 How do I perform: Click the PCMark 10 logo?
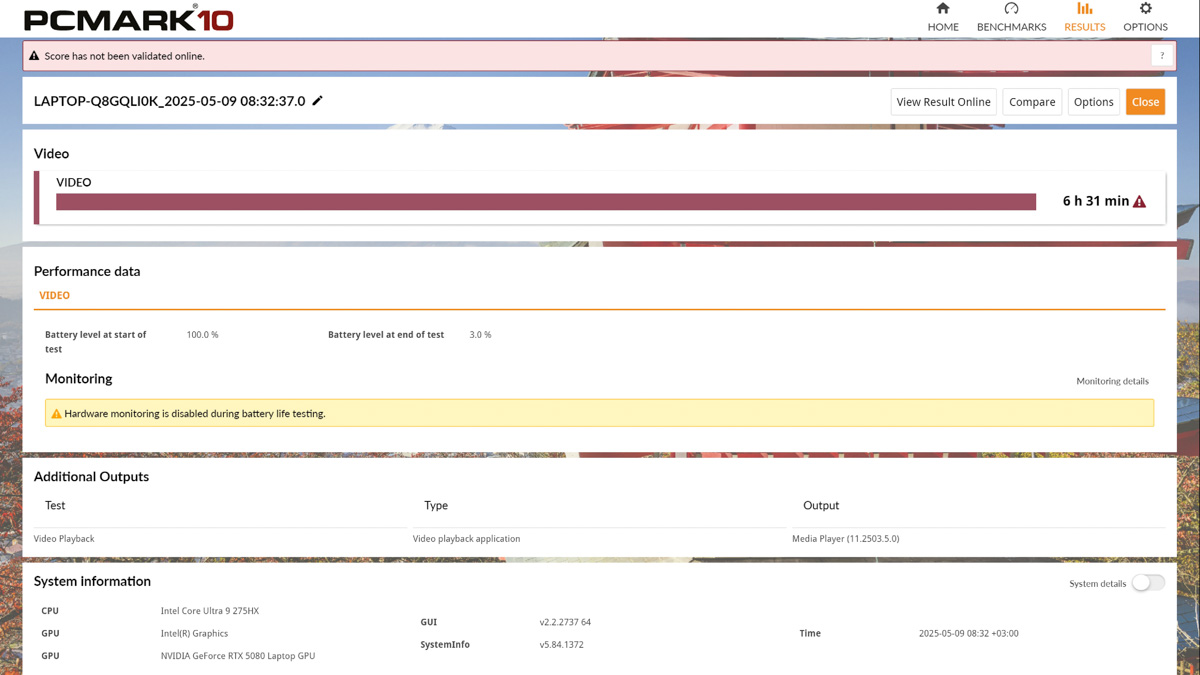click(129, 19)
